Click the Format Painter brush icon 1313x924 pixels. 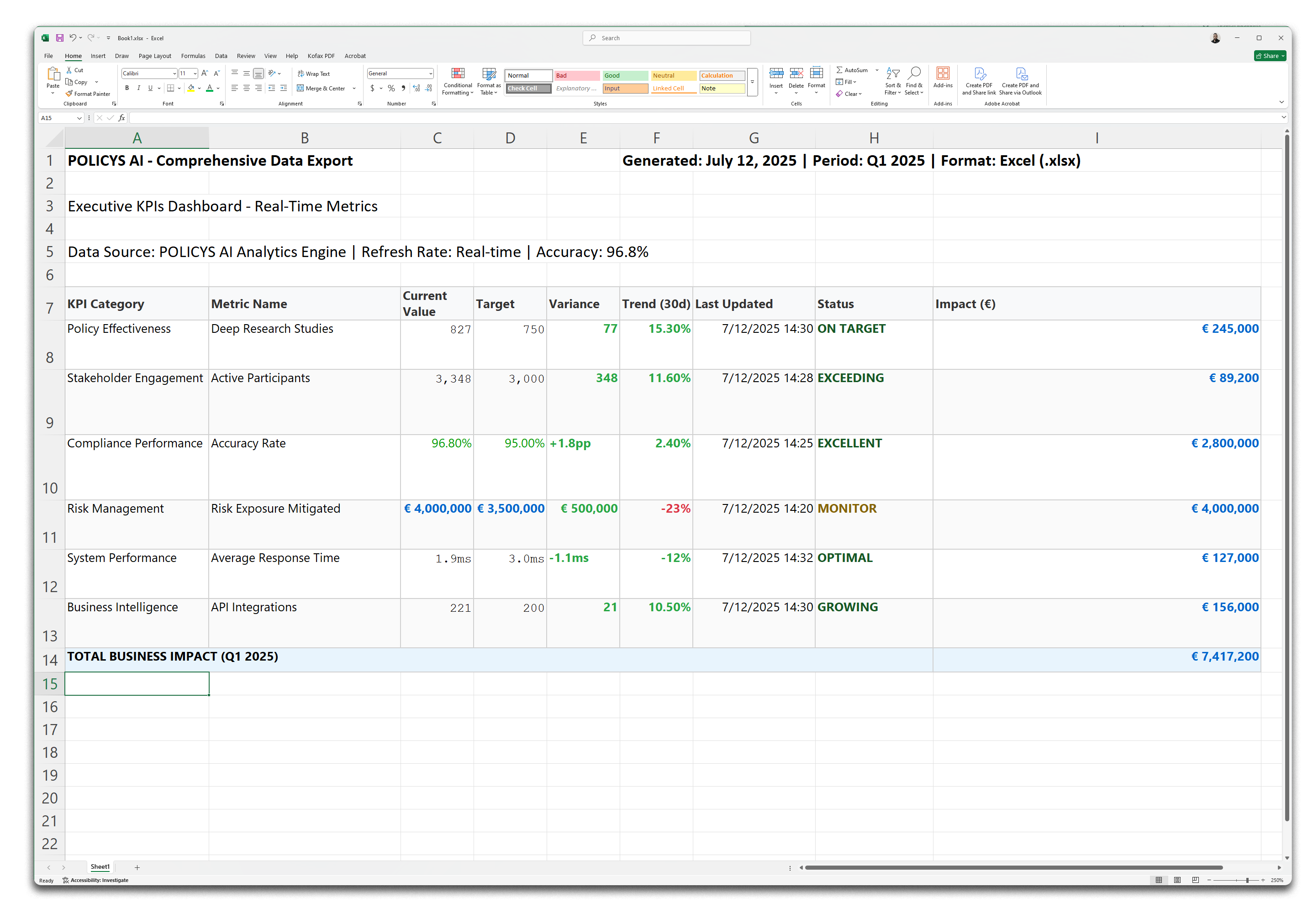(x=69, y=94)
